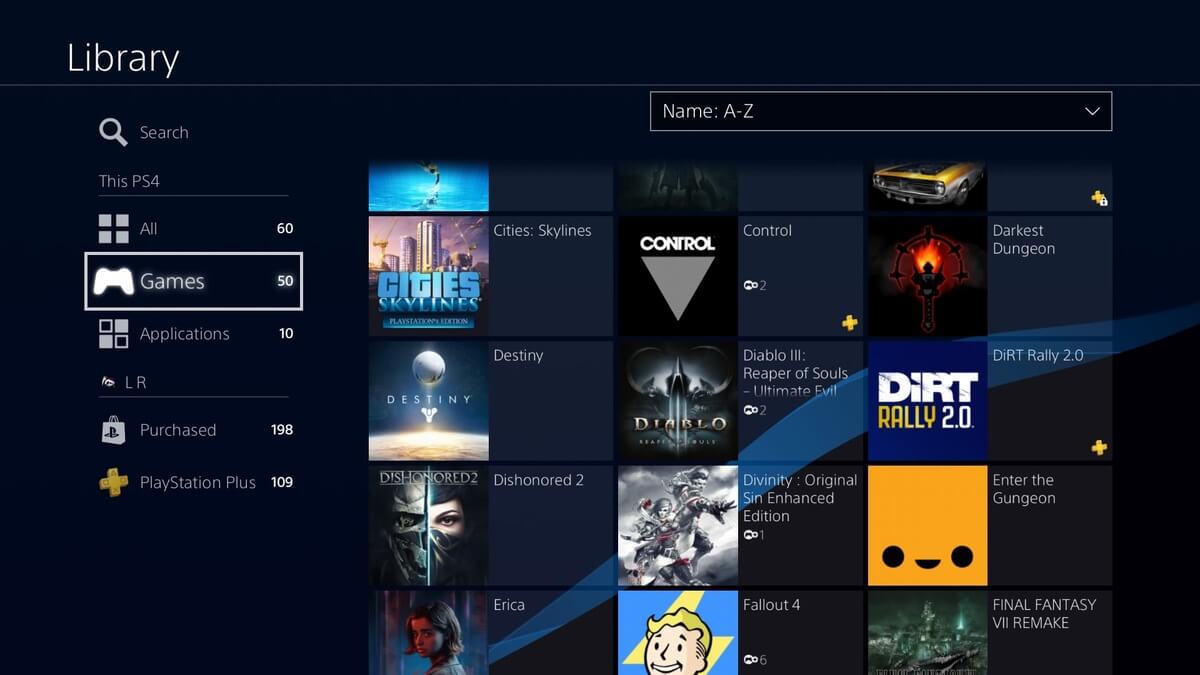This screenshot has width=1200, height=675.
Task: Select the Control cover art
Action: pos(678,275)
